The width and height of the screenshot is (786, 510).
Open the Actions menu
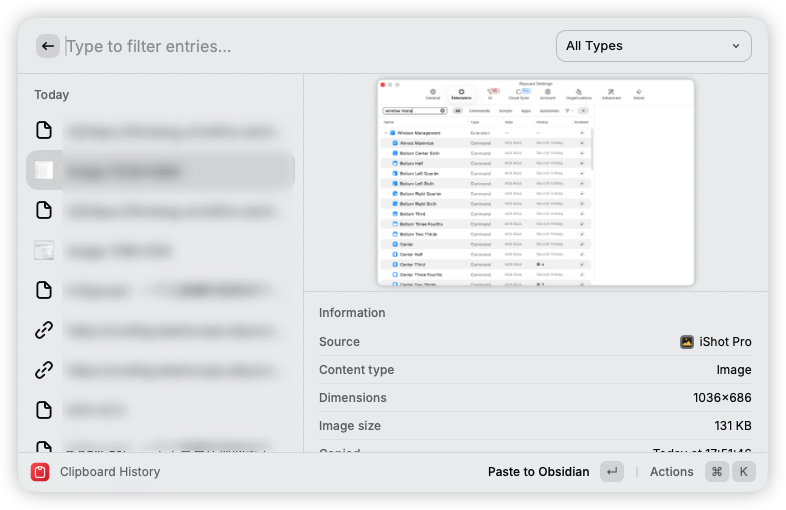[x=671, y=472]
